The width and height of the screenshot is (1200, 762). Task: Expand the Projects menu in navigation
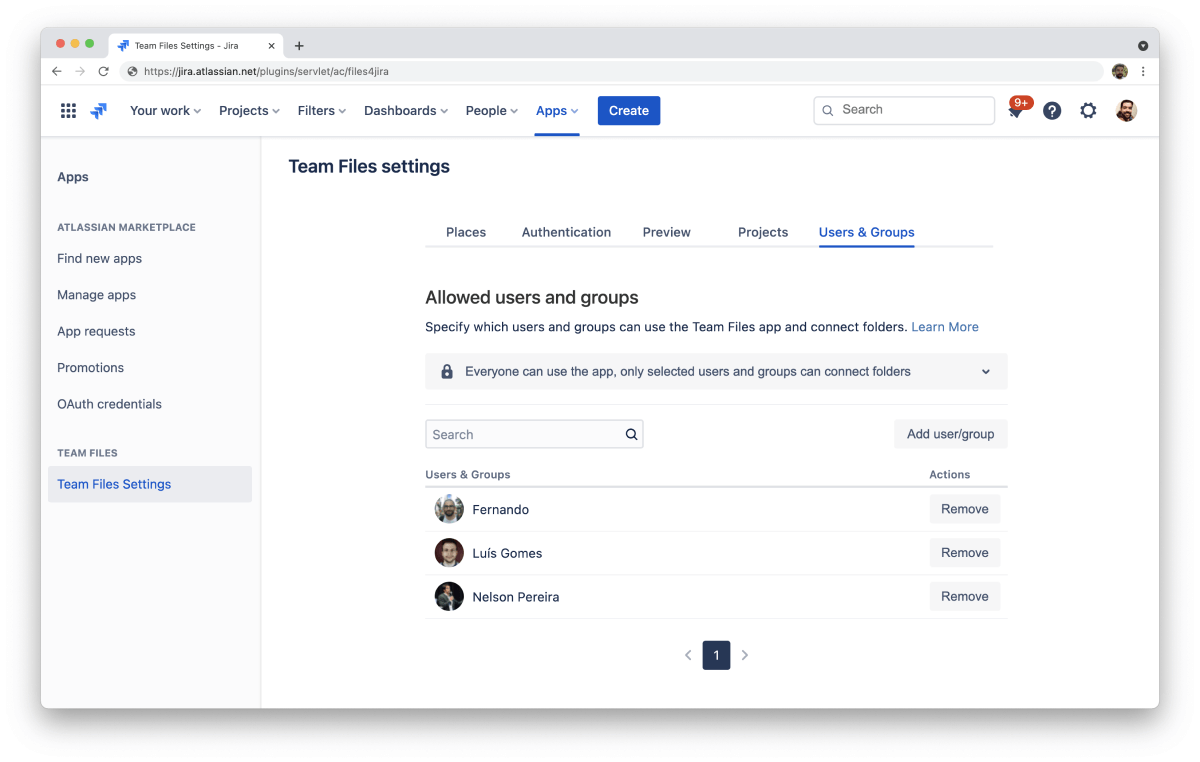pyautogui.click(x=250, y=111)
